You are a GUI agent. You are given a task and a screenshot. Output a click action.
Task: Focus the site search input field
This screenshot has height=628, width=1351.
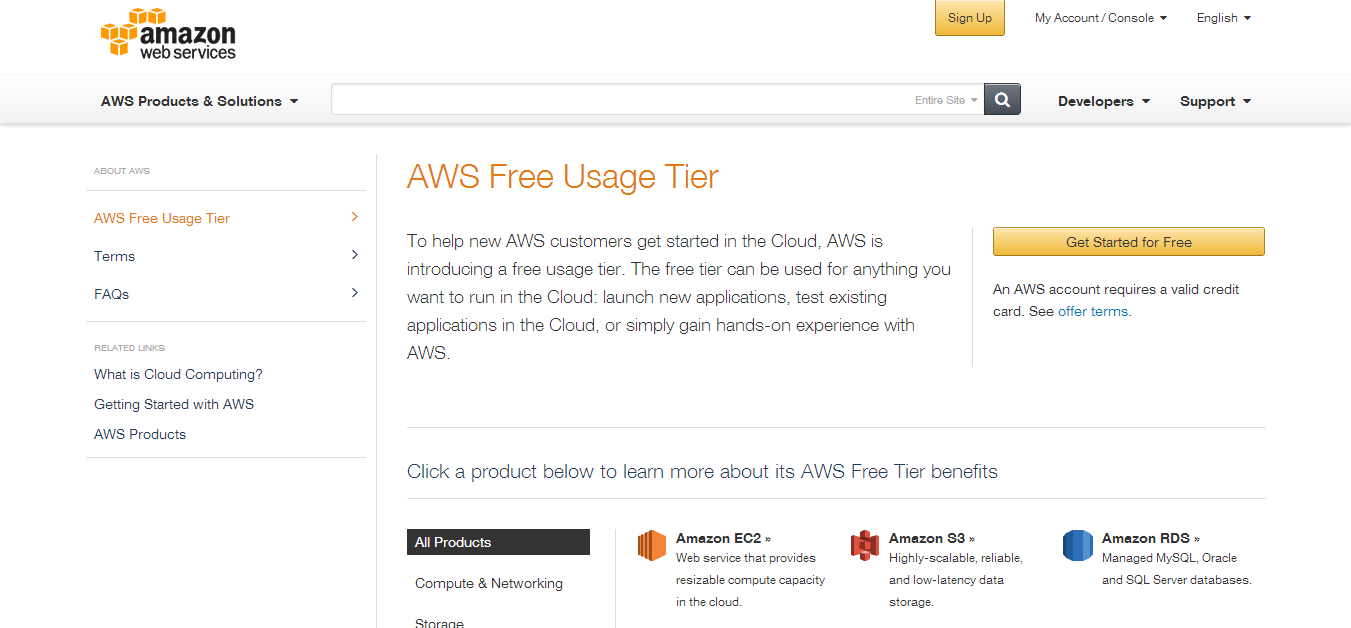(620, 99)
